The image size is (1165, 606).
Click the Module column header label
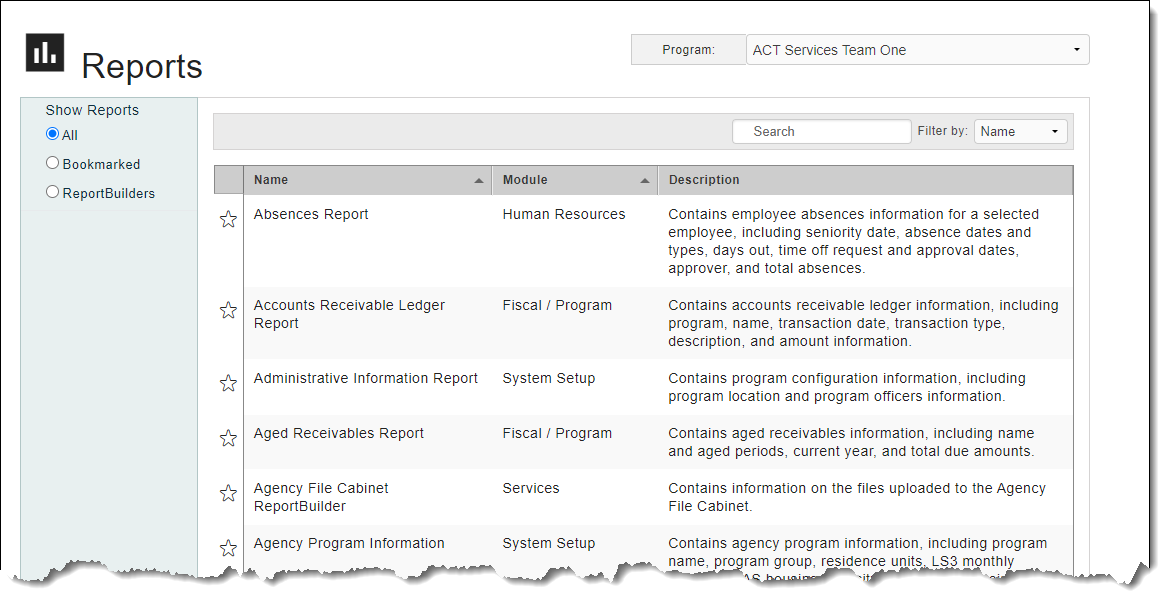525,180
